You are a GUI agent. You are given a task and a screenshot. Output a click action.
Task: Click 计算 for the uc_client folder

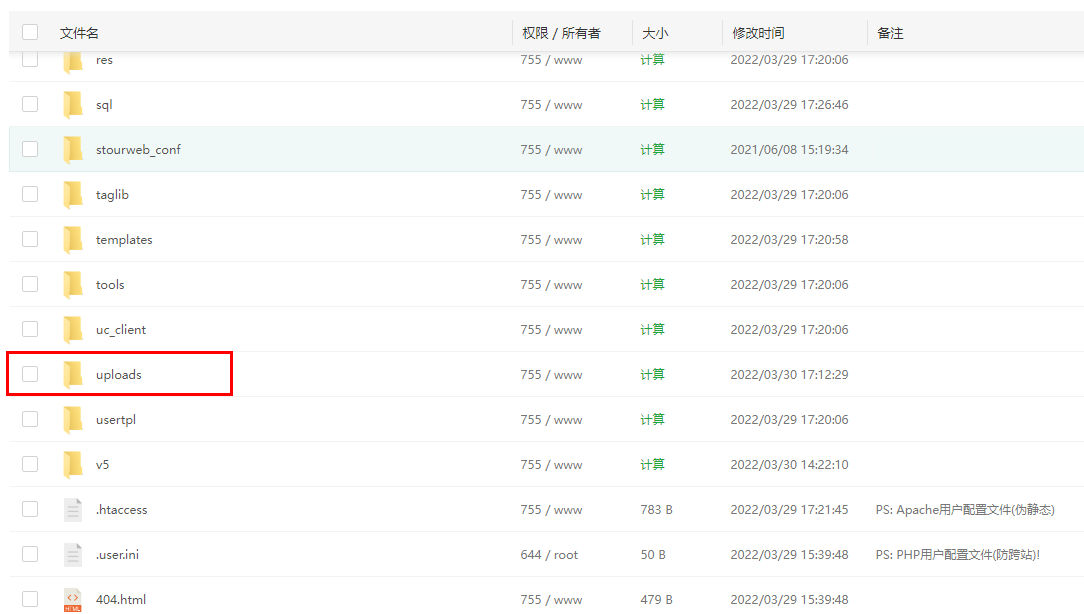(652, 329)
